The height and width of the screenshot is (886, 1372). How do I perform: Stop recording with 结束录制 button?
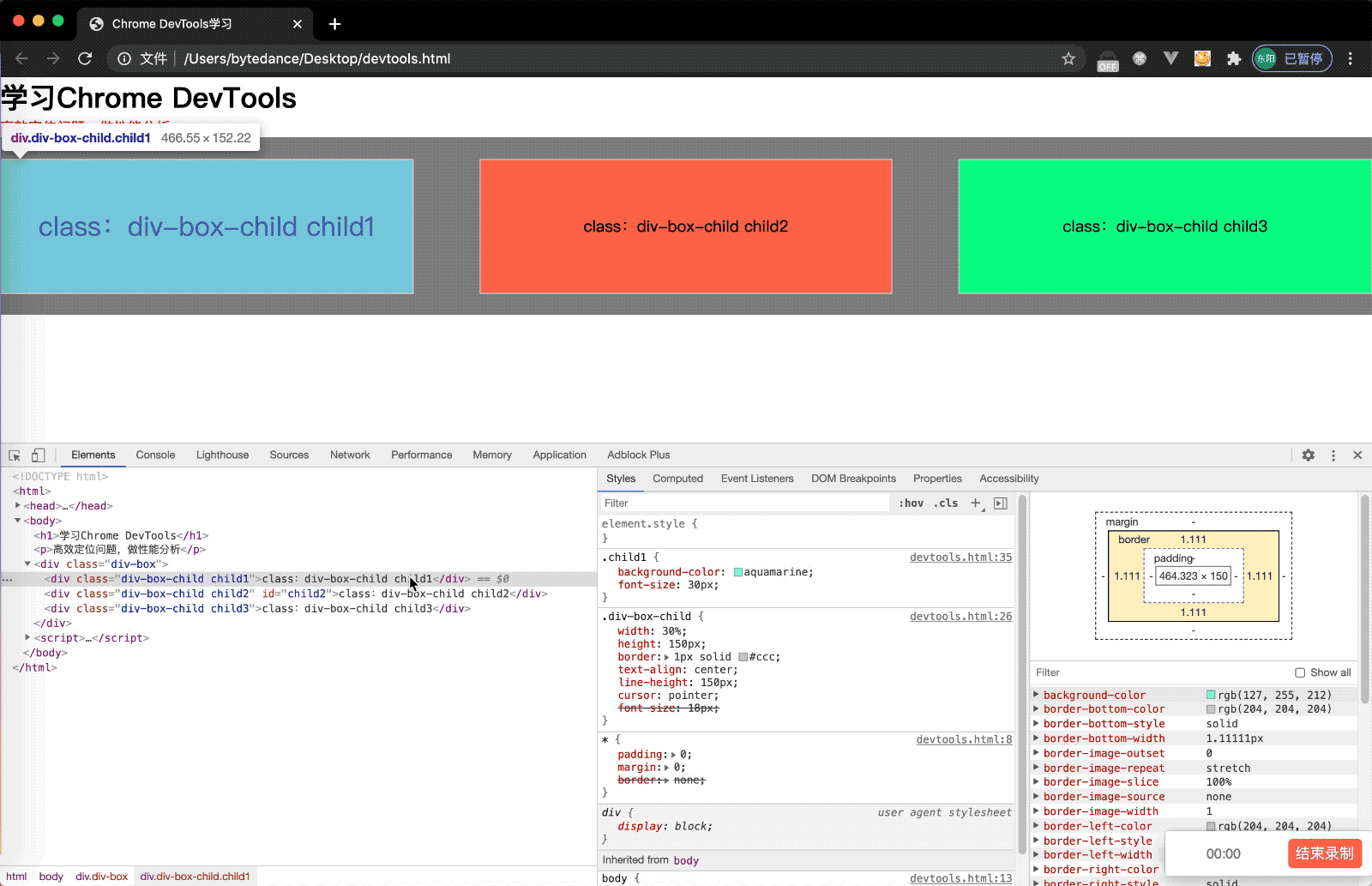[x=1325, y=853]
